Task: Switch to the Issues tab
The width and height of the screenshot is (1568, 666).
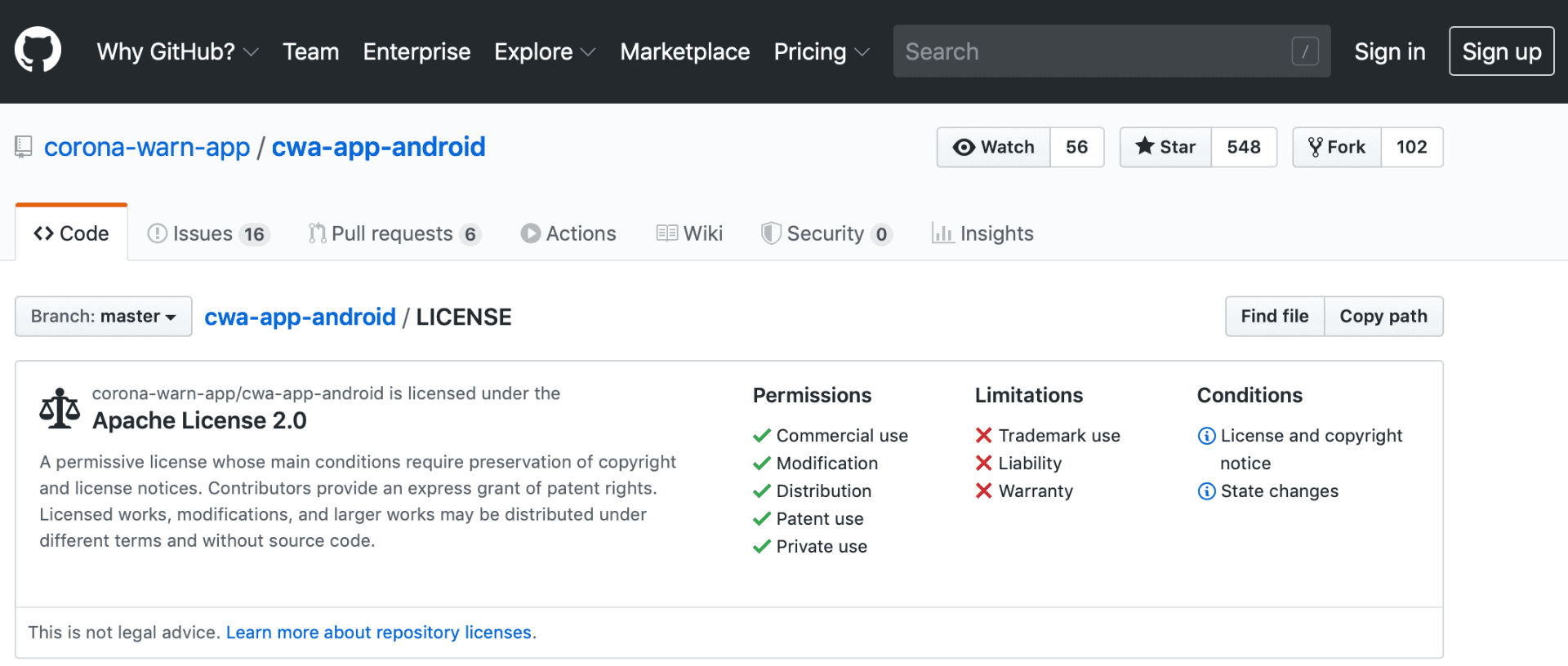Action: (x=208, y=234)
